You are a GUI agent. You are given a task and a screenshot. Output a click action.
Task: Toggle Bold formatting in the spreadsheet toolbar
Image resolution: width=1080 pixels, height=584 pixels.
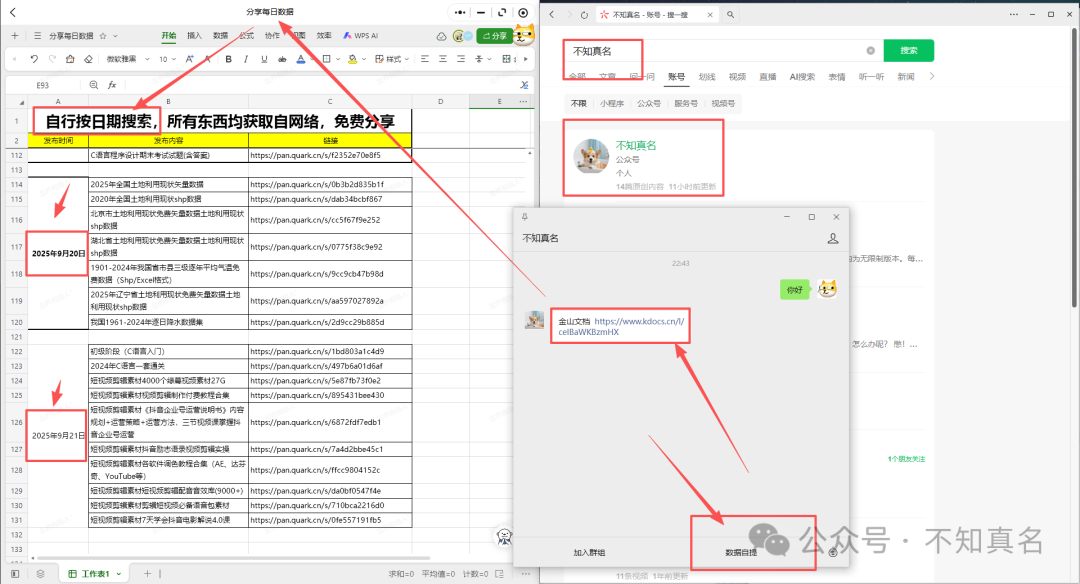(229, 59)
